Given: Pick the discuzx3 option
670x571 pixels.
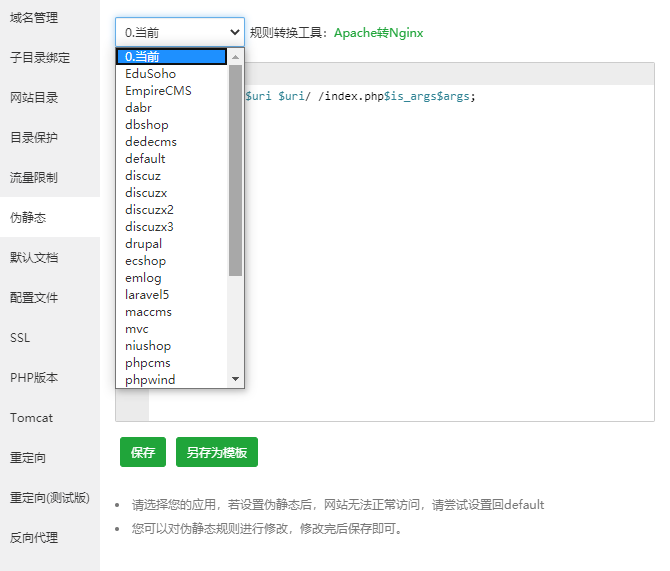Looking at the screenshot, I should pos(171,227).
